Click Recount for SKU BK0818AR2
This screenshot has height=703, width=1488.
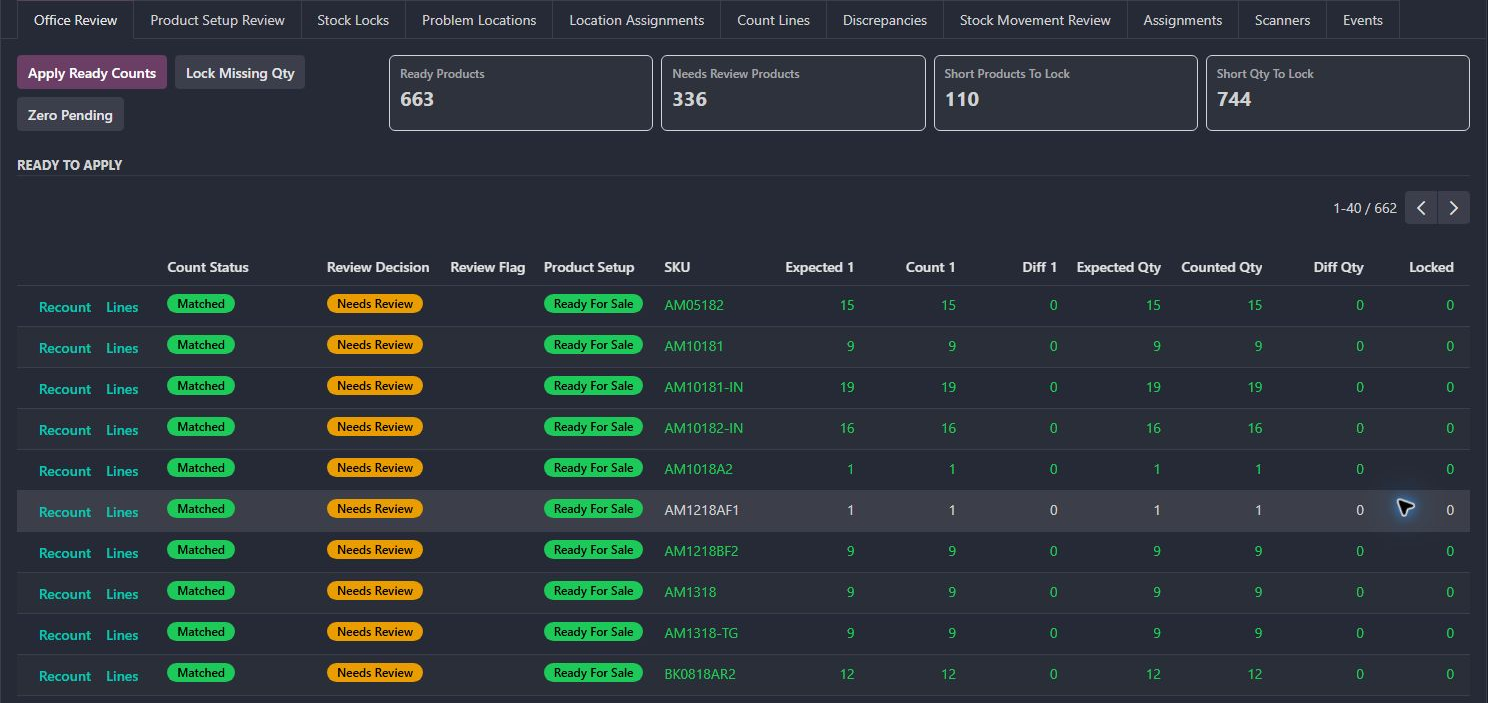65,676
